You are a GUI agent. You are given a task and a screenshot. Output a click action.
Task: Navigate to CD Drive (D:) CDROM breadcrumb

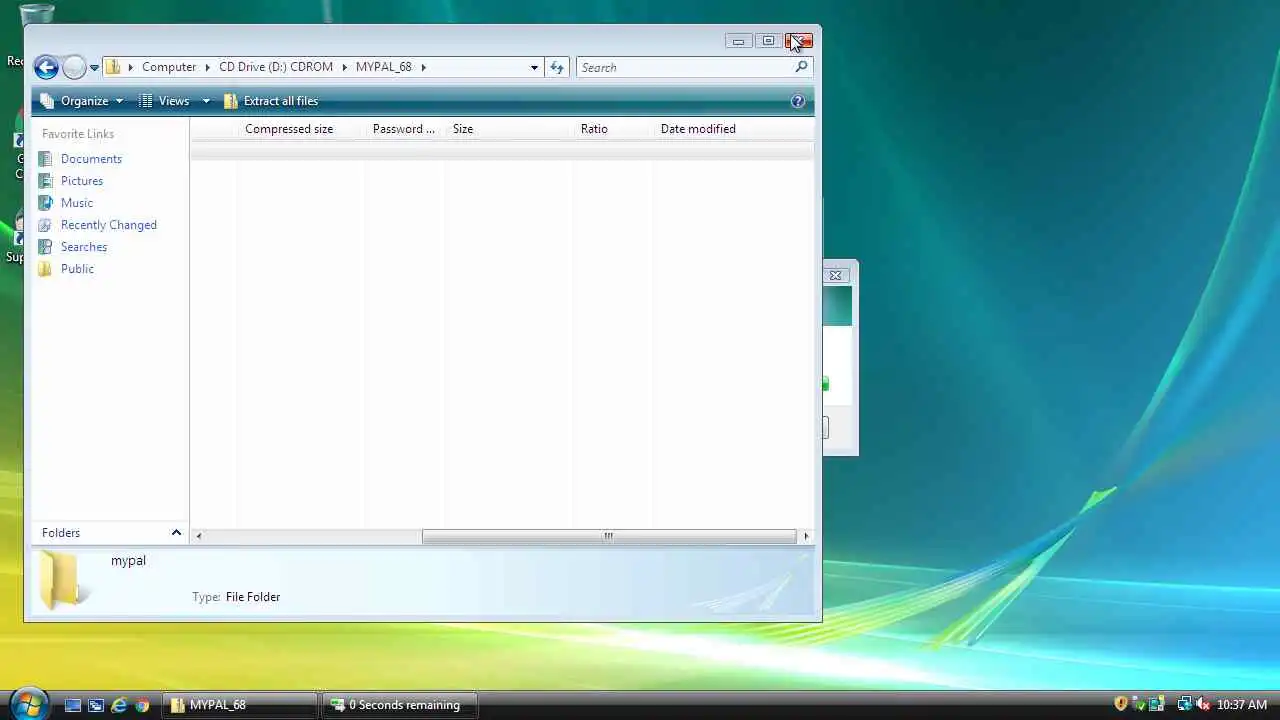[276, 67]
